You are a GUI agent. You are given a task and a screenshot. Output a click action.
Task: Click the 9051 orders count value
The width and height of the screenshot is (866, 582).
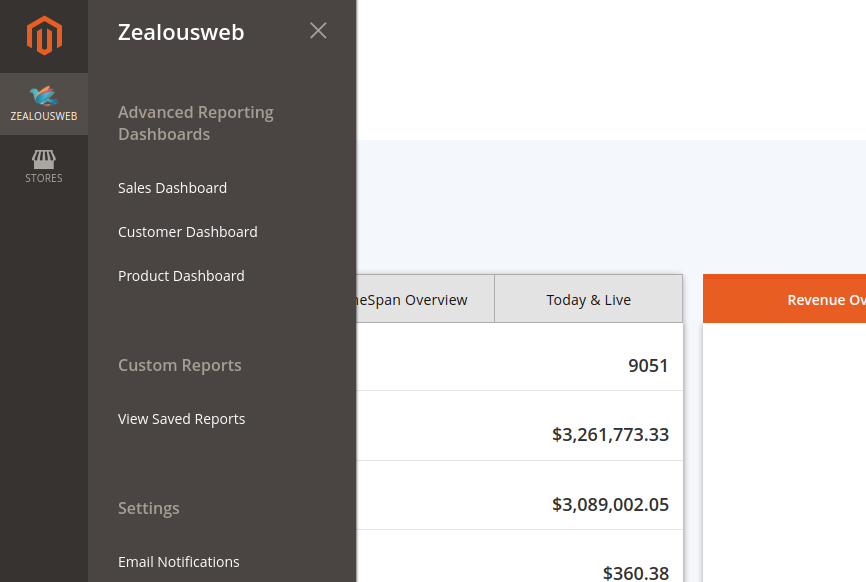[648, 366]
